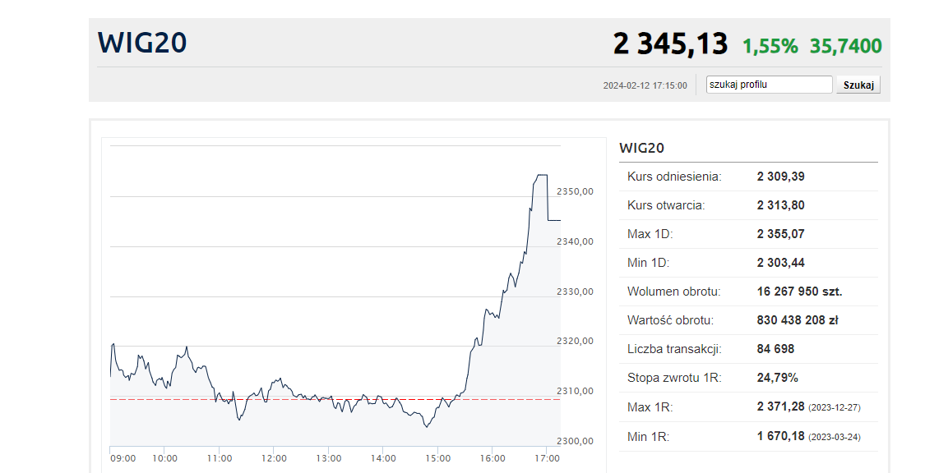Screen dimensions: 948x473
Task: Click the WIG20 heading above the stats table
Action: [642, 148]
